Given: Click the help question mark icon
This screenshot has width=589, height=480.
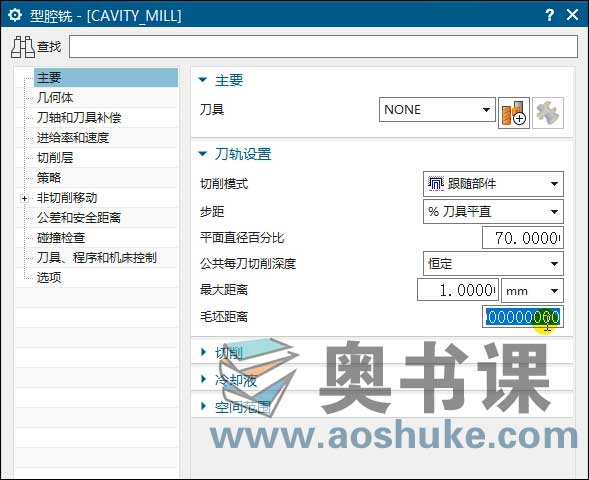Looking at the screenshot, I should pos(549,15).
